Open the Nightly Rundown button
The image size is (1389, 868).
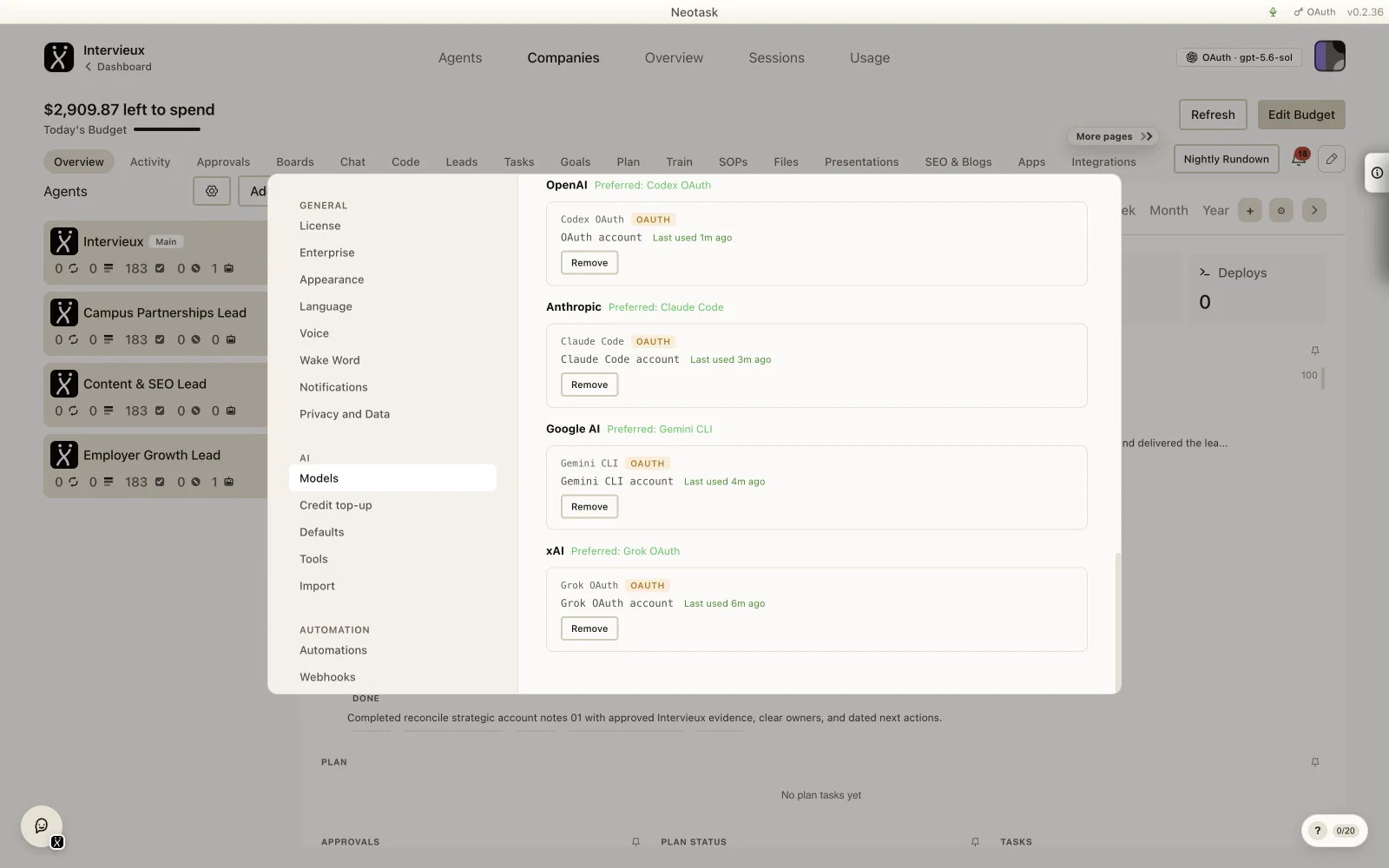1226,159
